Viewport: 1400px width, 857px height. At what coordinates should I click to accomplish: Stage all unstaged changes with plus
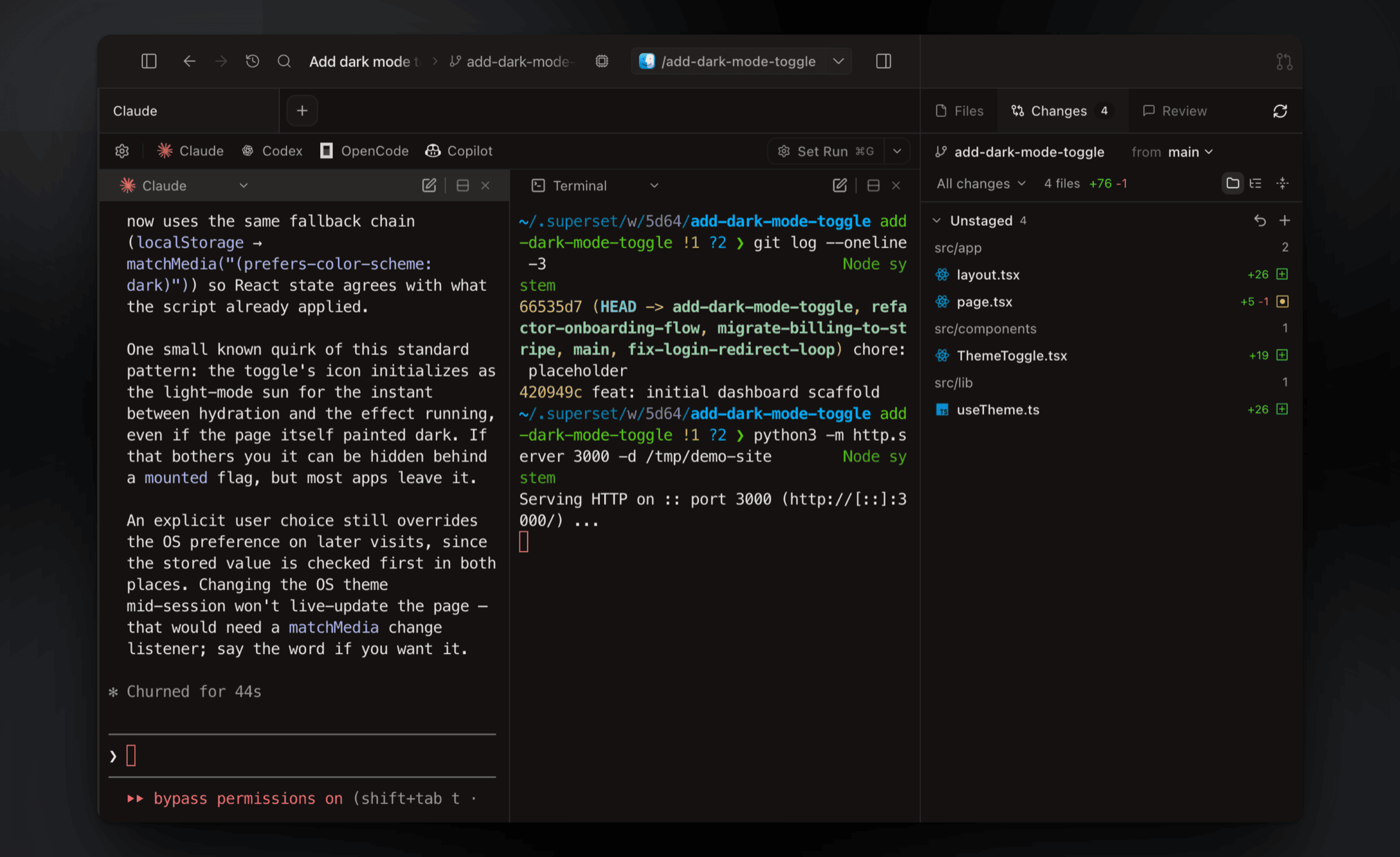(1285, 221)
